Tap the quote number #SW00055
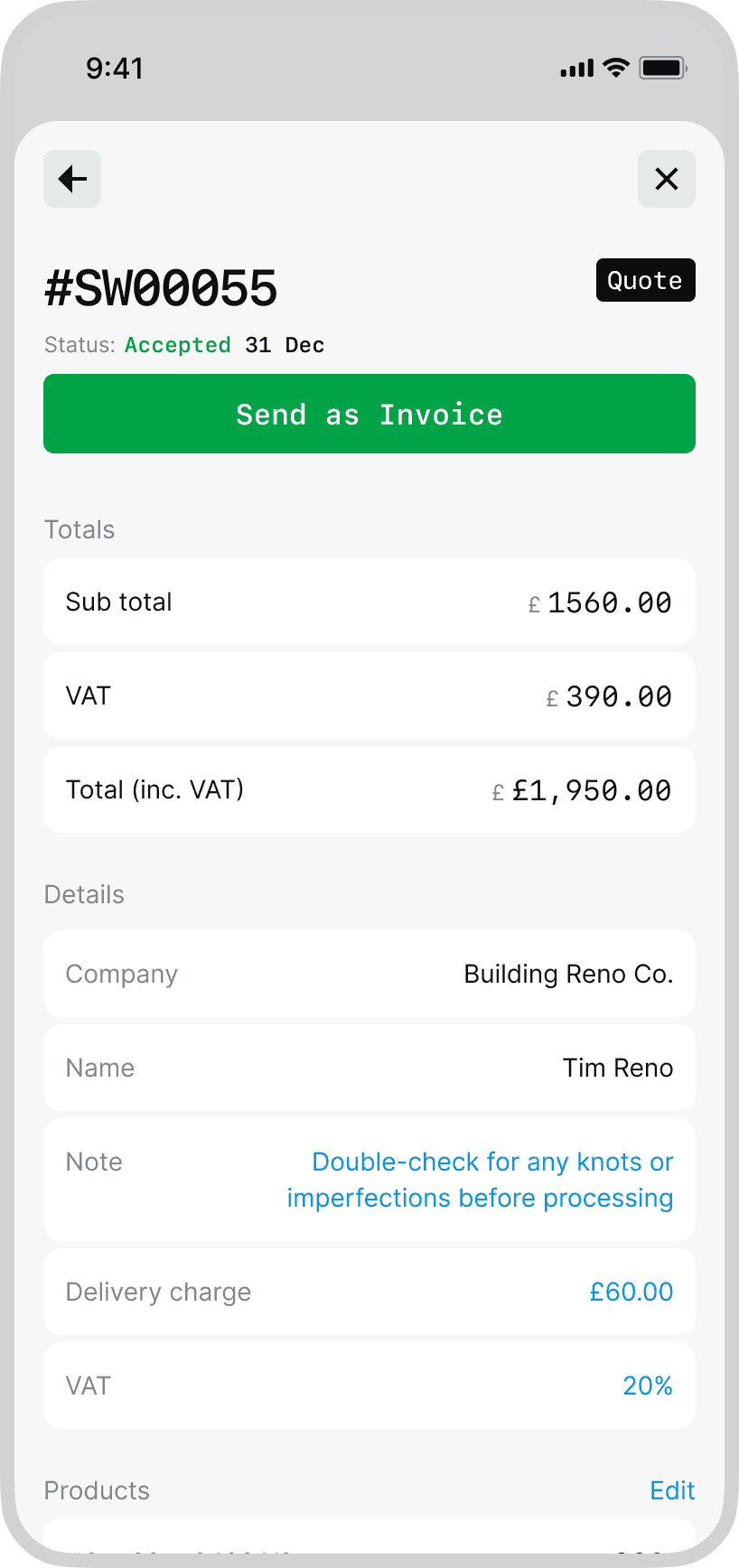The width and height of the screenshot is (739, 1568). tap(161, 289)
